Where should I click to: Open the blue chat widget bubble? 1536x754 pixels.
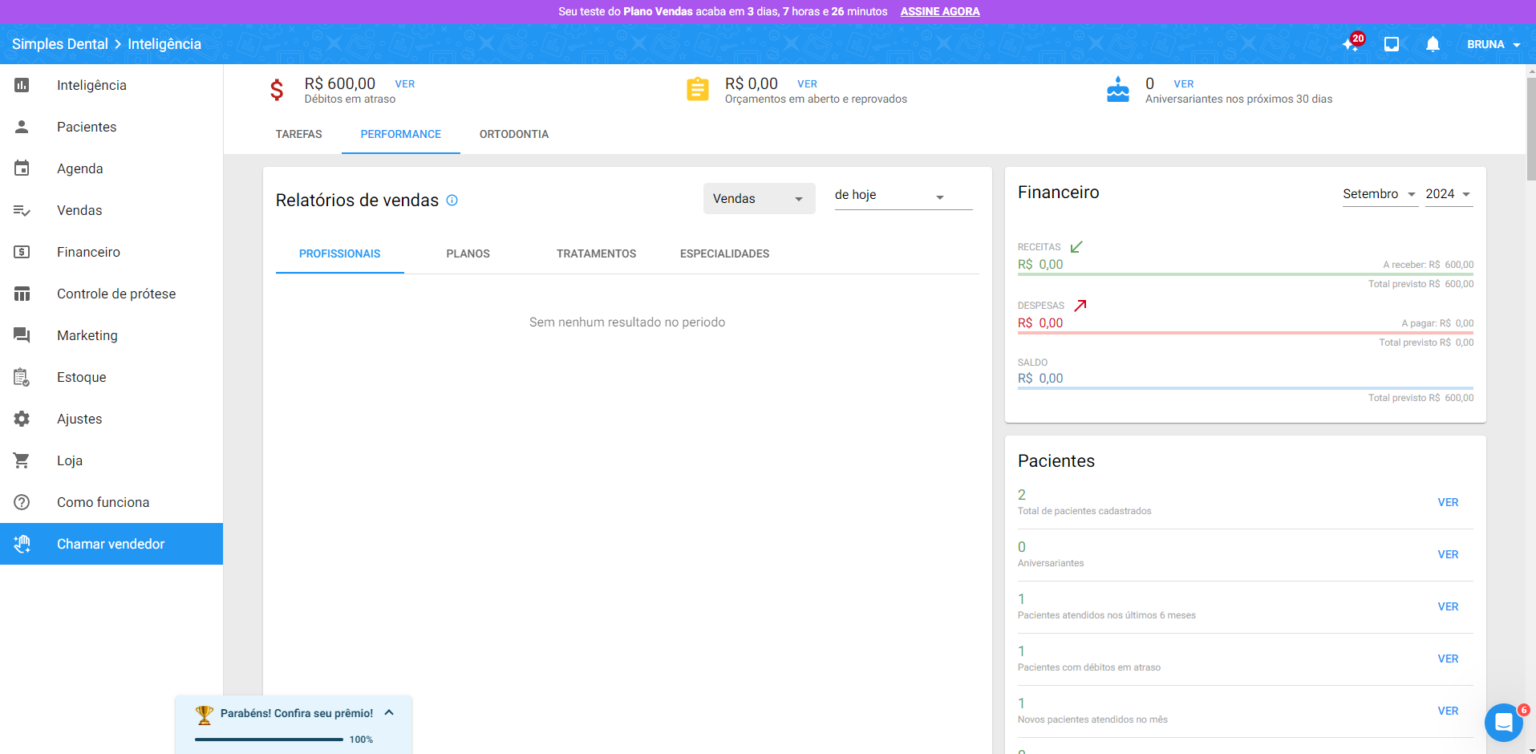pos(1502,722)
